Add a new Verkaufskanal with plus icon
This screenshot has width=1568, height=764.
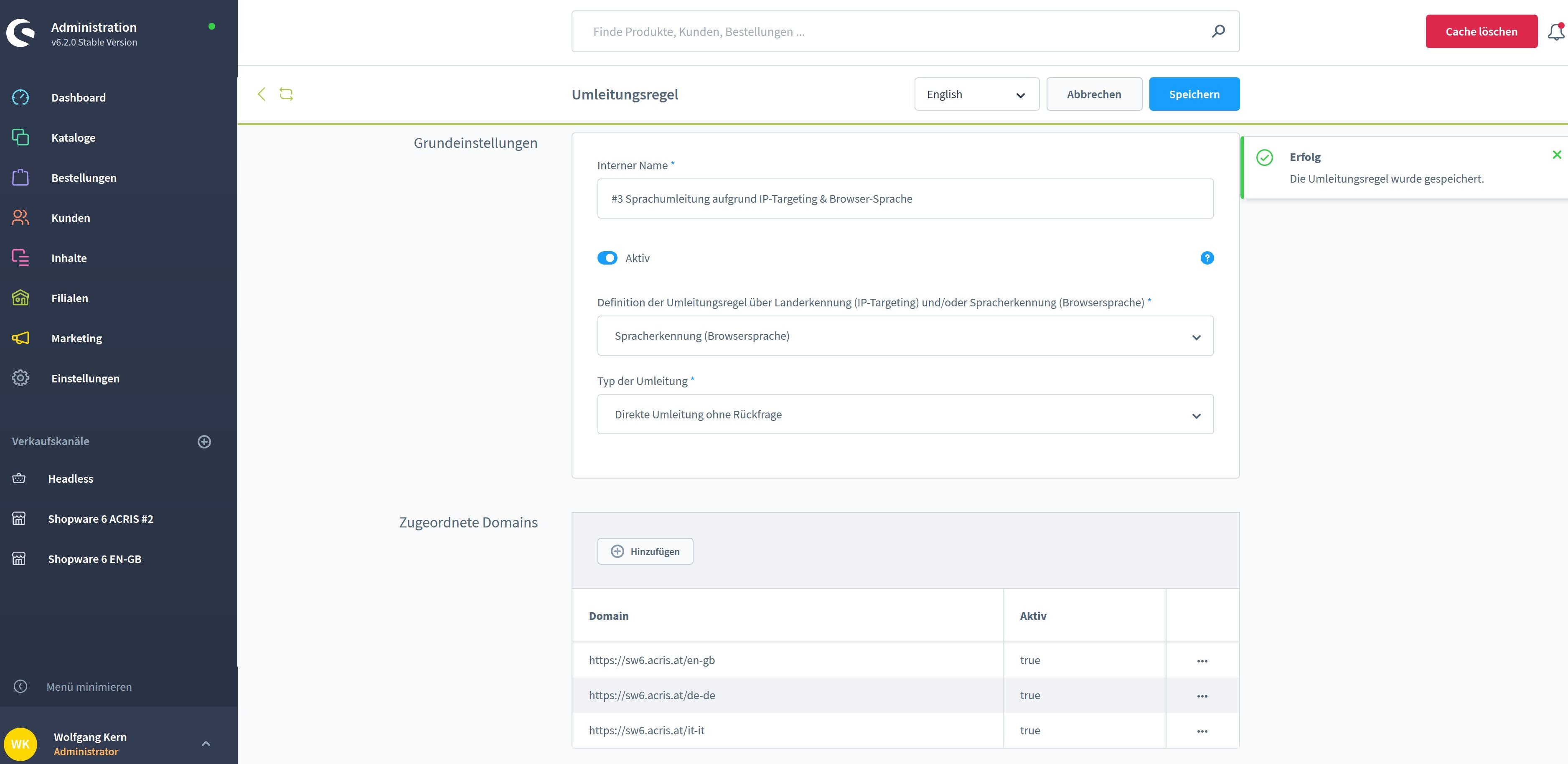tap(205, 441)
